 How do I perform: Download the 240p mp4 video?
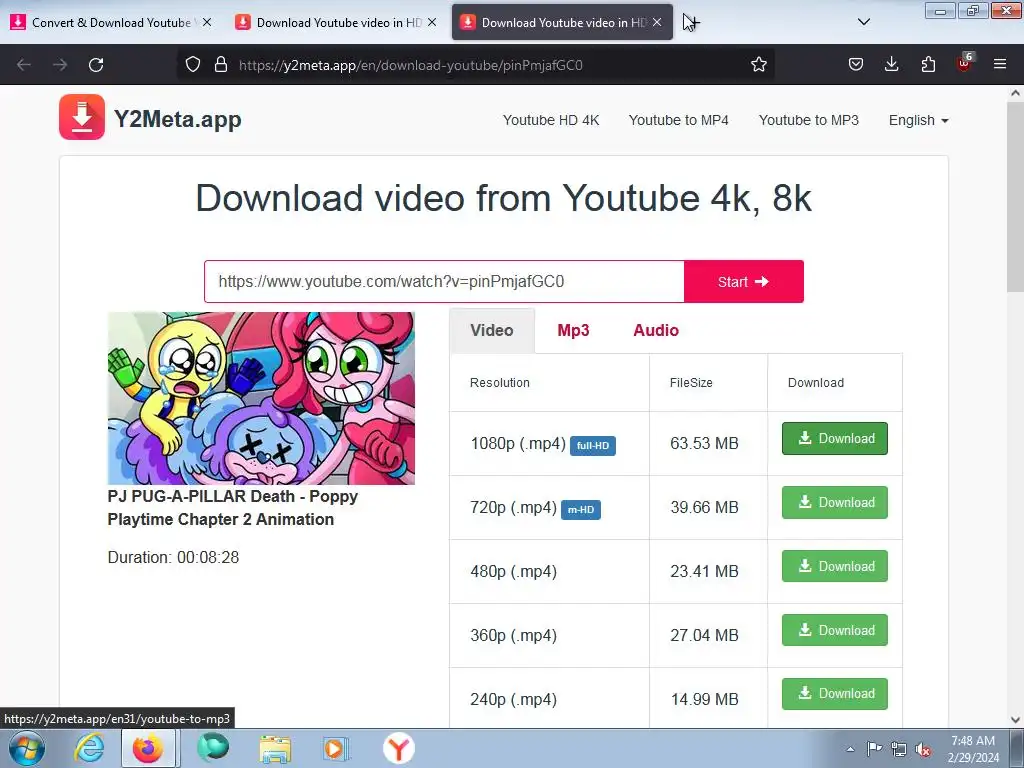point(835,694)
